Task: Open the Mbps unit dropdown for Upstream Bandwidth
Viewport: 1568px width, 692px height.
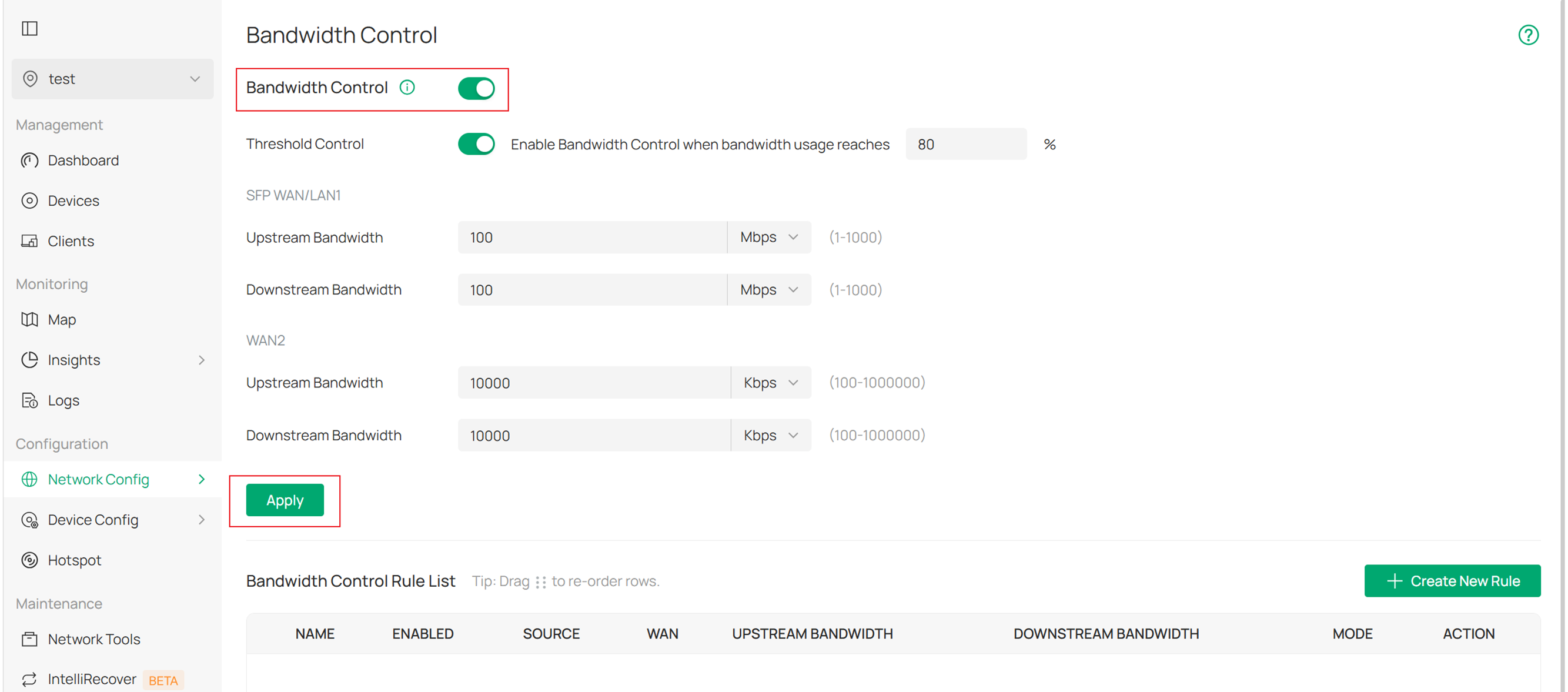Action: pyautogui.click(x=769, y=238)
